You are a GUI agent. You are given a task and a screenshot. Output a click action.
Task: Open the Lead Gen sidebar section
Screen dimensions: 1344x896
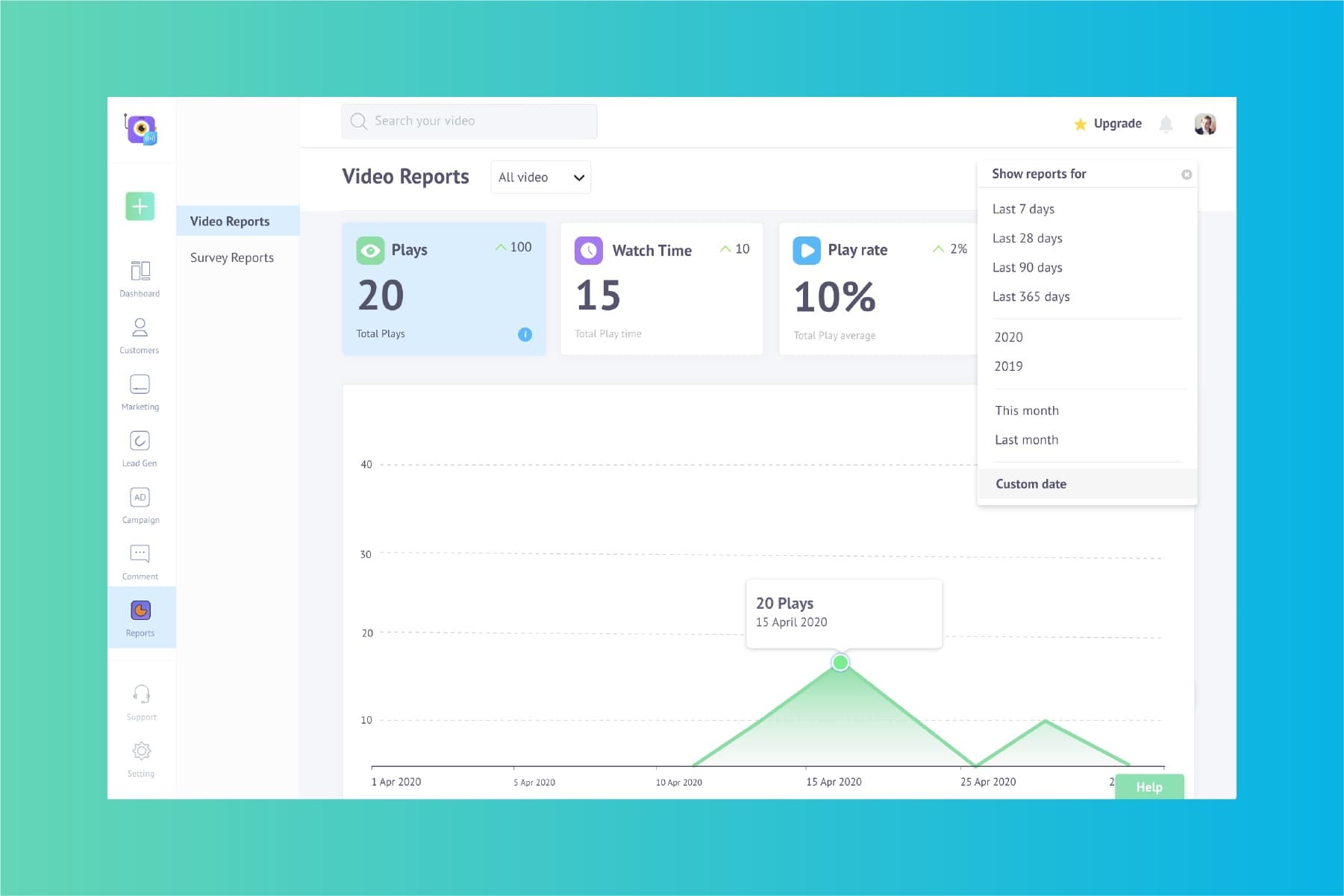click(x=140, y=448)
